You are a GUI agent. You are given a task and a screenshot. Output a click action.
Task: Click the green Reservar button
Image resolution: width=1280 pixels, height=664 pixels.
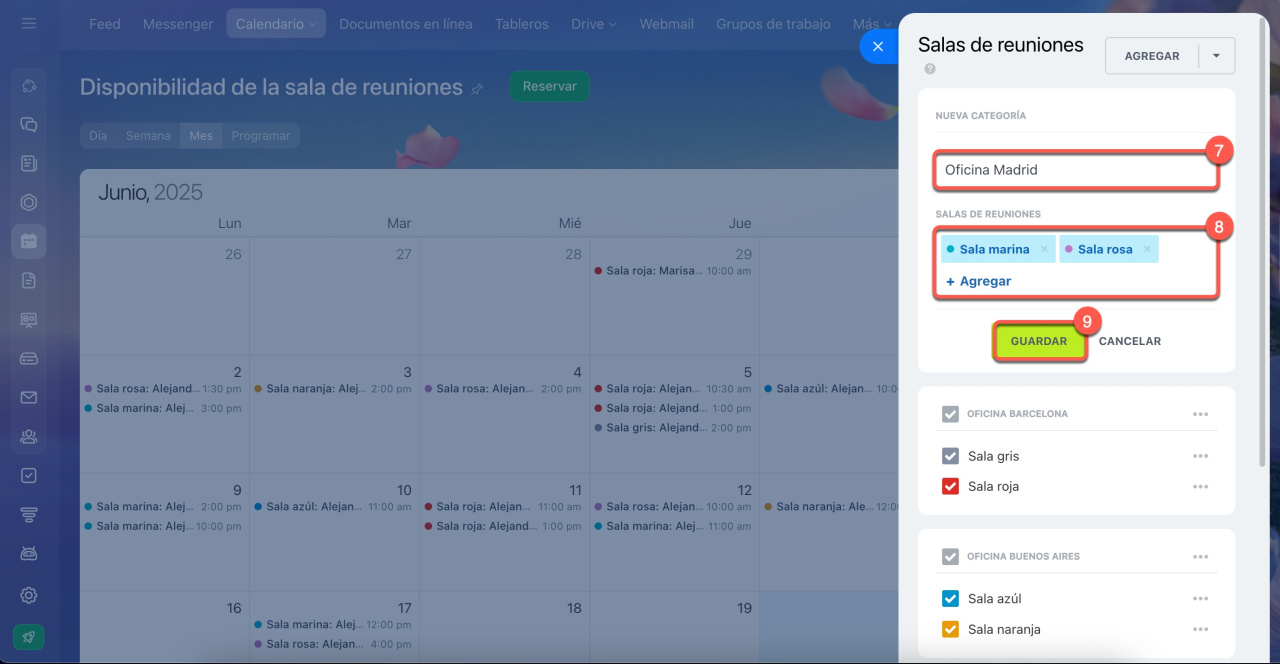[x=550, y=86]
